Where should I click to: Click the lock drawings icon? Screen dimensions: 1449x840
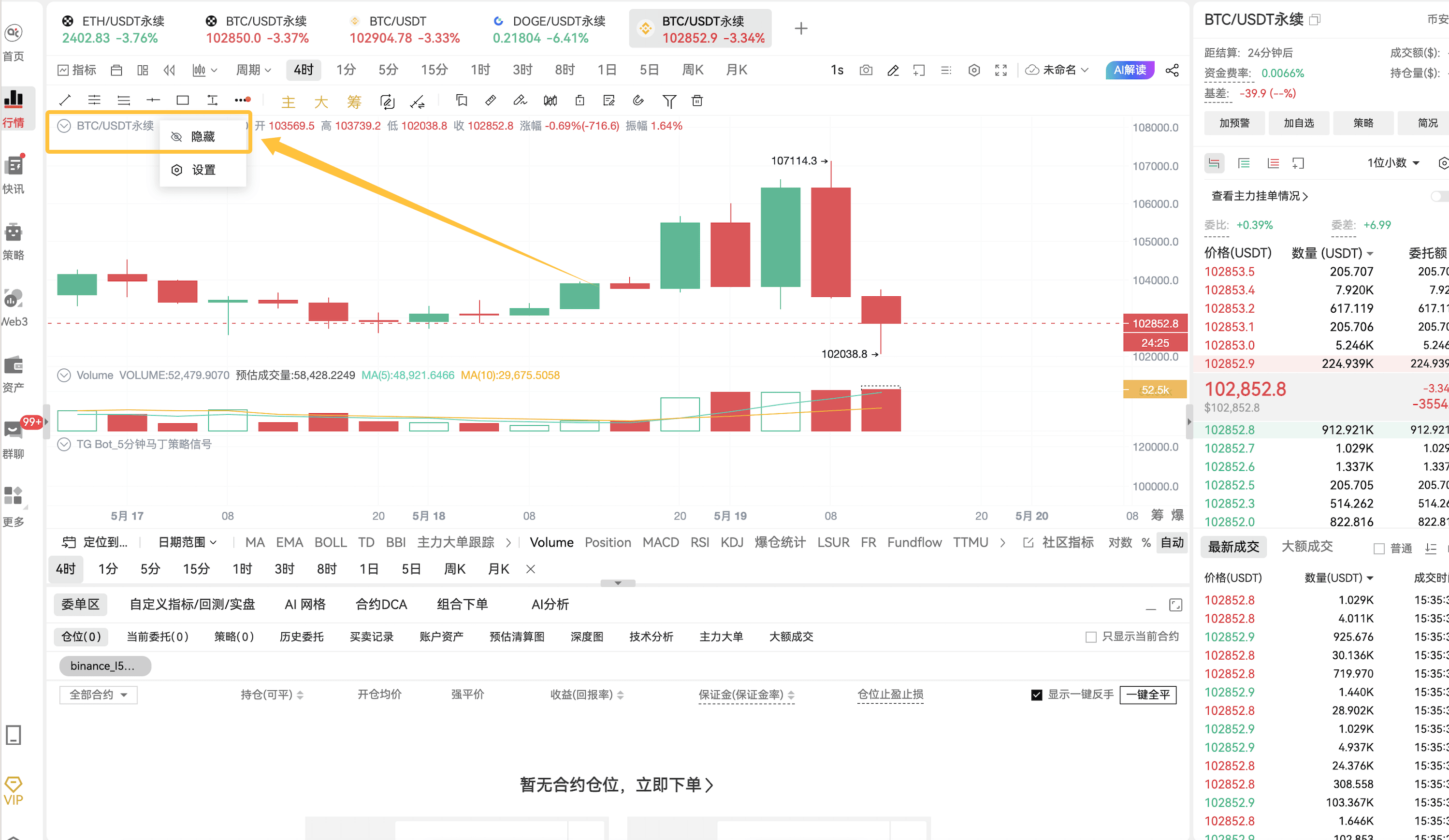580,101
